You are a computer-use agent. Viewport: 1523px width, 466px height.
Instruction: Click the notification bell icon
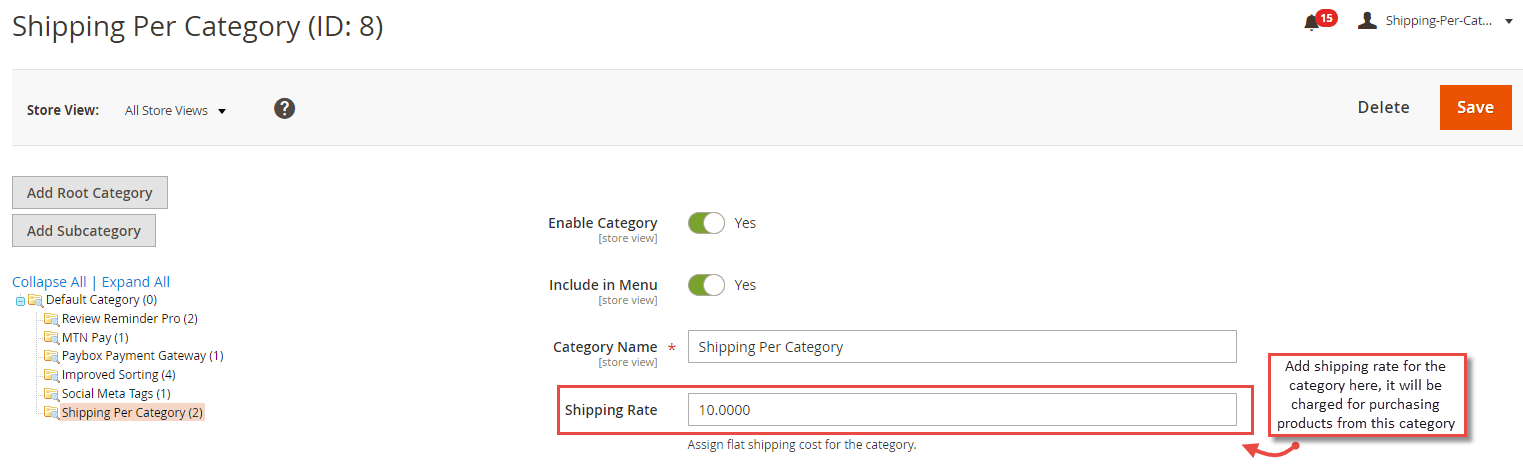tap(1312, 22)
